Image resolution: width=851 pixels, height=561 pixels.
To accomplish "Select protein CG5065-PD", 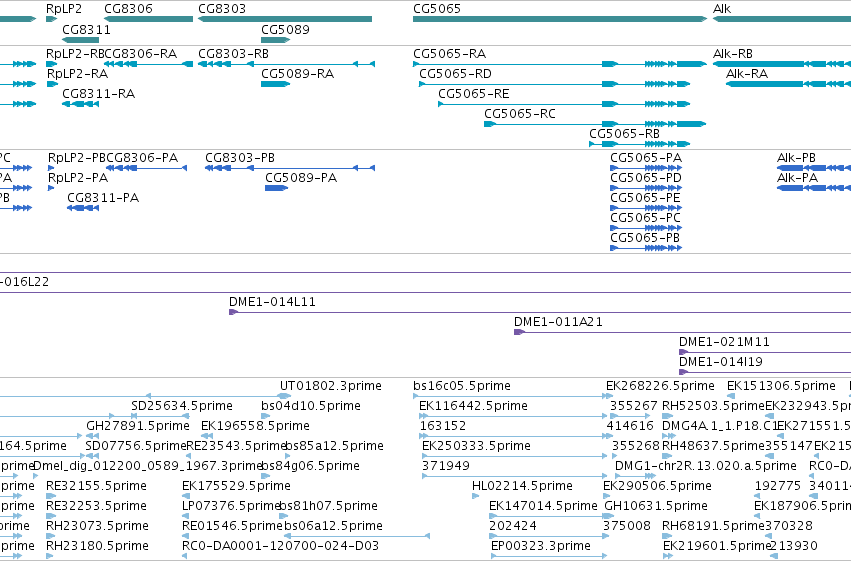I will (x=646, y=188).
